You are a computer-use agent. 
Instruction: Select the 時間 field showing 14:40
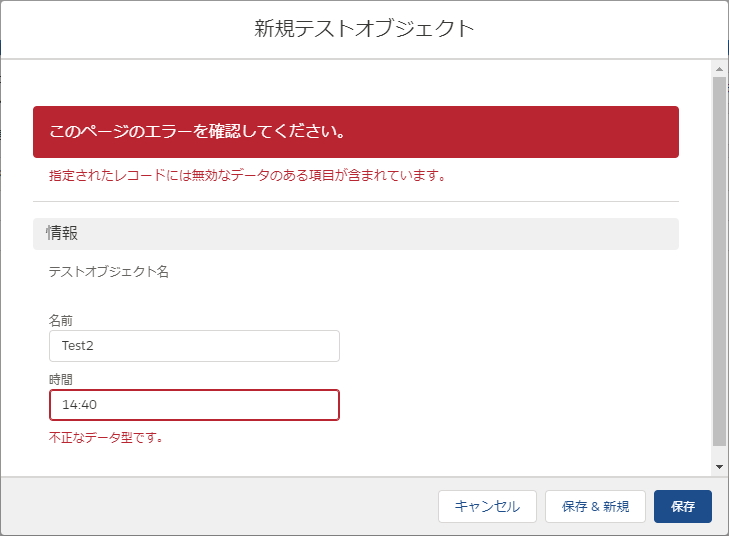tap(194, 405)
